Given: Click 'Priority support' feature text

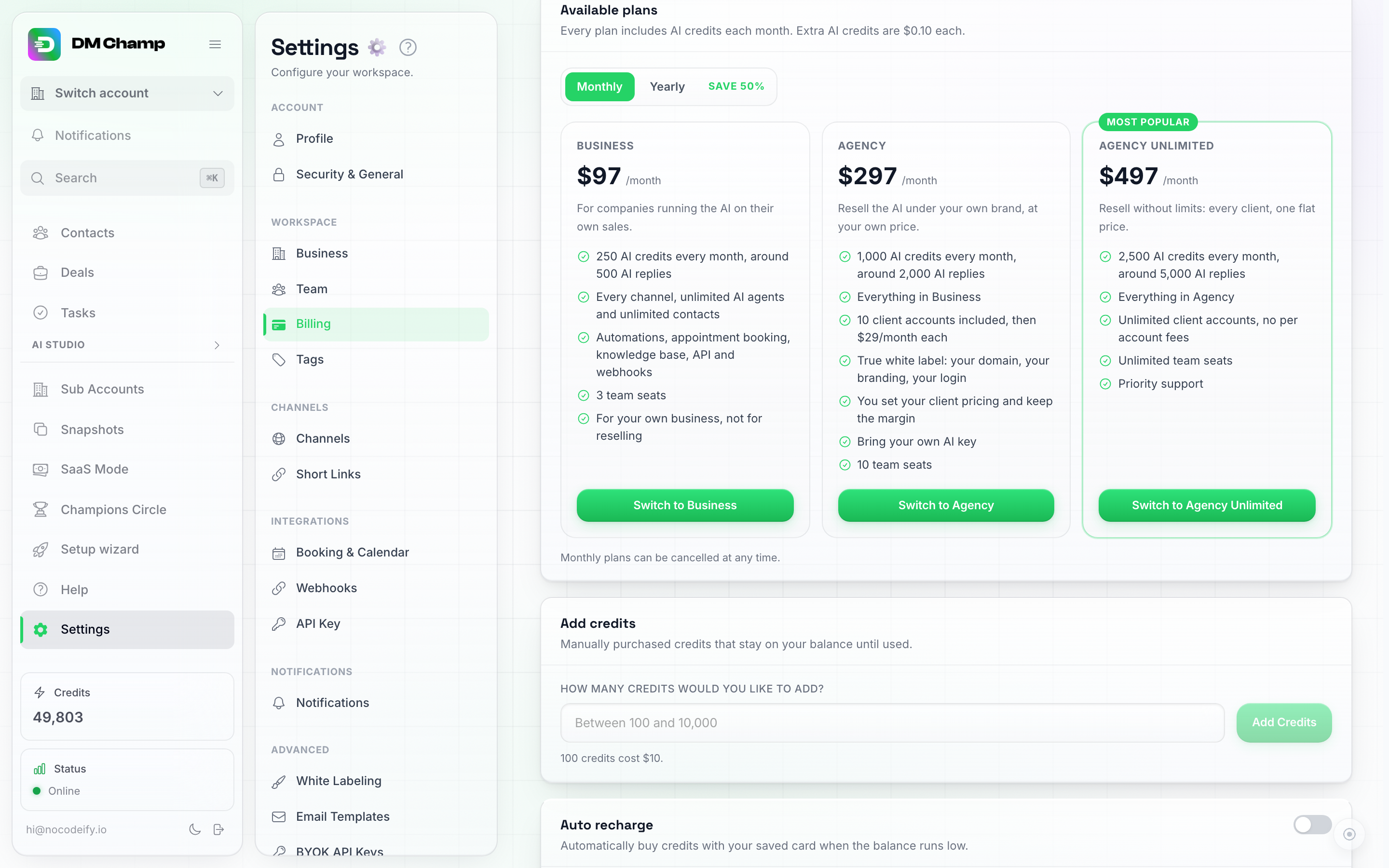Looking at the screenshot, I should click(x=1160, y=384).
